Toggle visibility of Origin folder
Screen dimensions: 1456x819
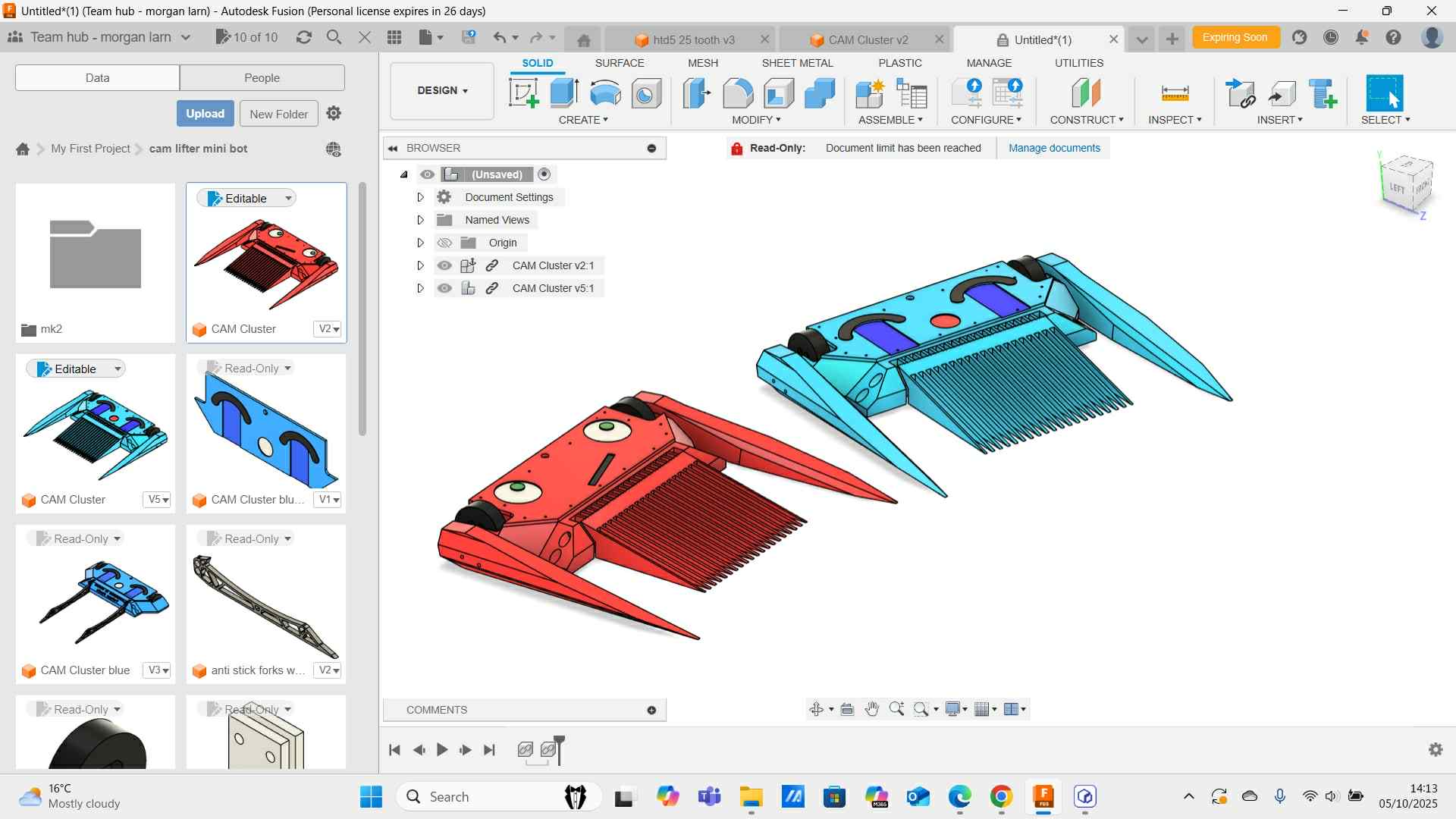click(x=444, y=243)
